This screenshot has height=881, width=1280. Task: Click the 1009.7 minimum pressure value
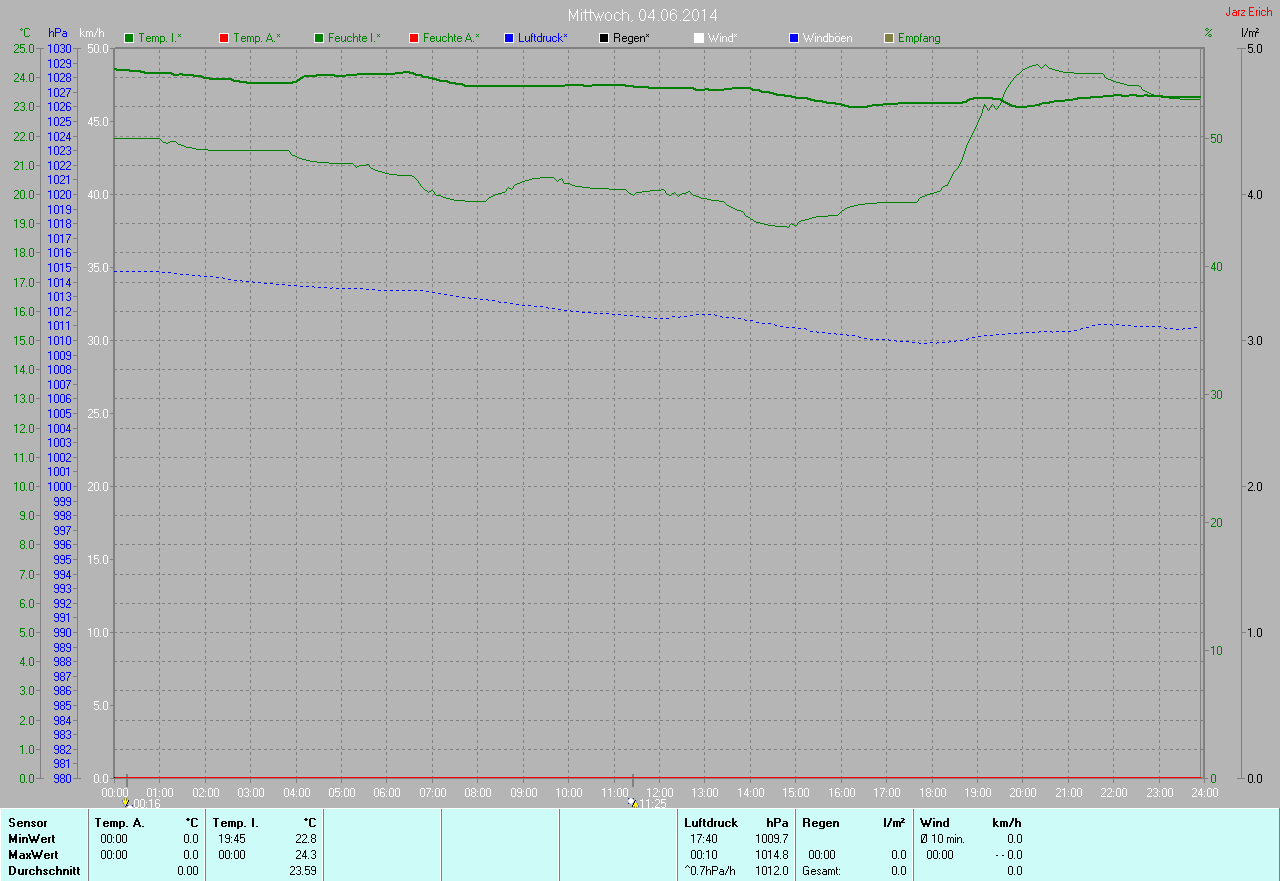pyautogui.click(x=770, y=839)
